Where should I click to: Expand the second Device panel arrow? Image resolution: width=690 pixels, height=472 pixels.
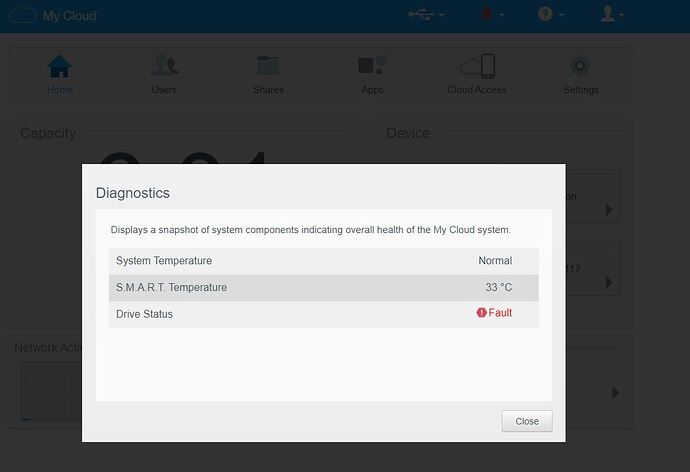click(609, 282)
